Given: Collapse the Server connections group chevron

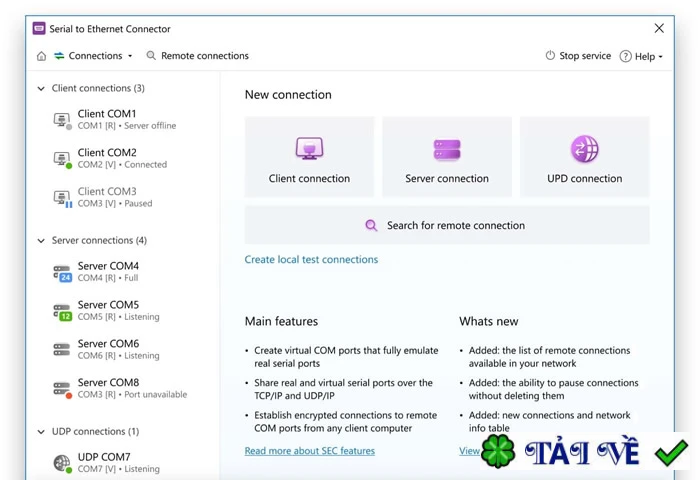Looking at the screenshot, I should pyautogui.click(x=41, y=241).
